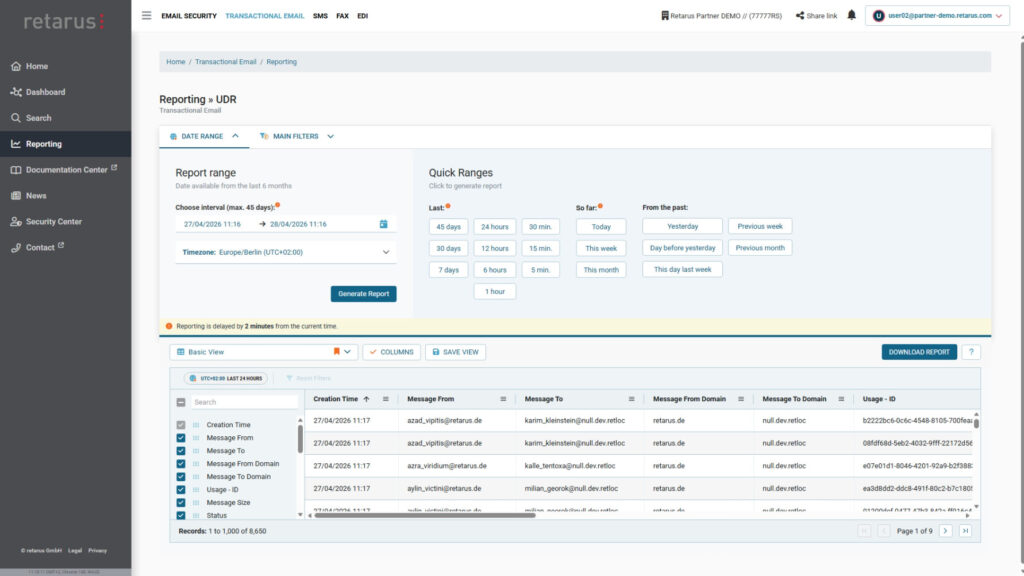Switch to the Main Filters tab
Image resolution: width=1024 pixels, height=576 pixels.
296,136
